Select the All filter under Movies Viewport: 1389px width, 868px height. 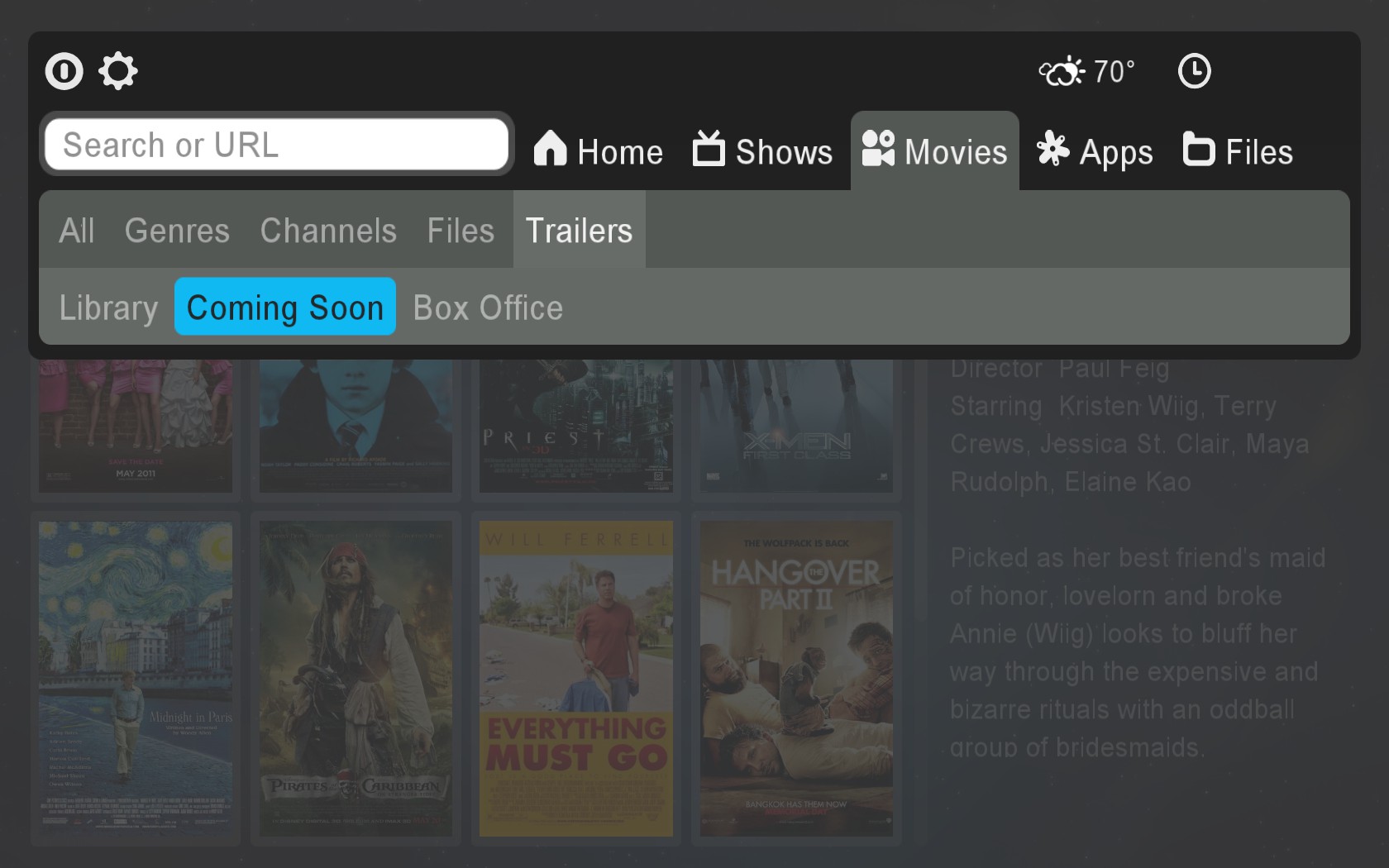click(x=77, y=231)
